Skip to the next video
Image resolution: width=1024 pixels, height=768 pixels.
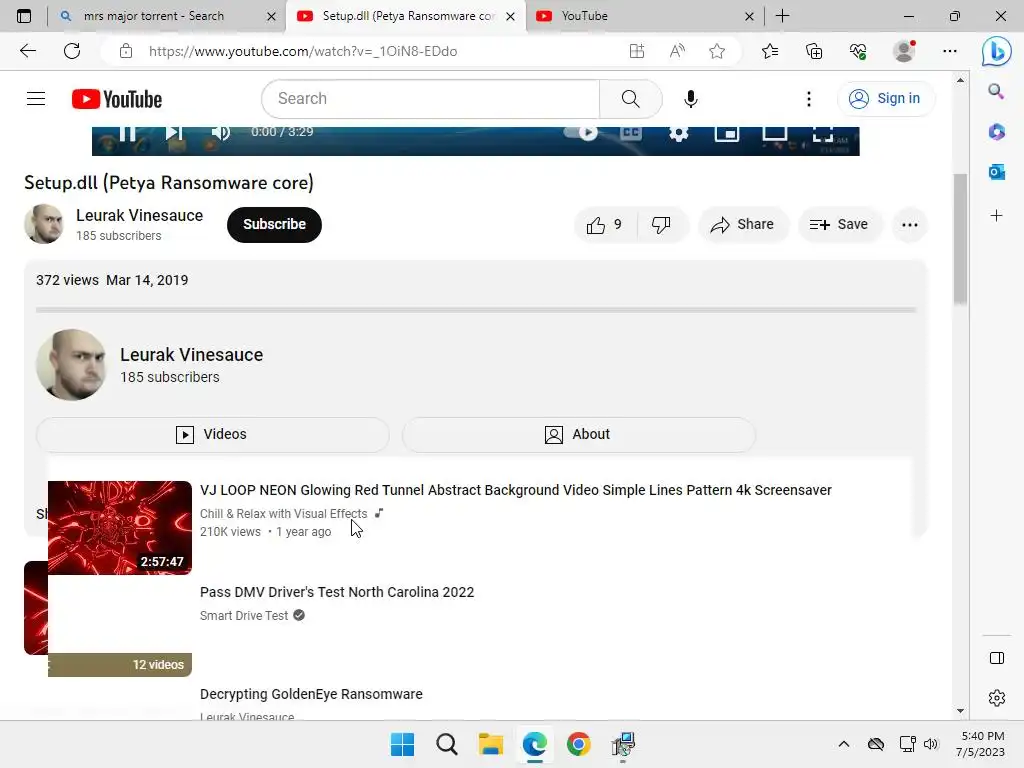click(174, 133)
